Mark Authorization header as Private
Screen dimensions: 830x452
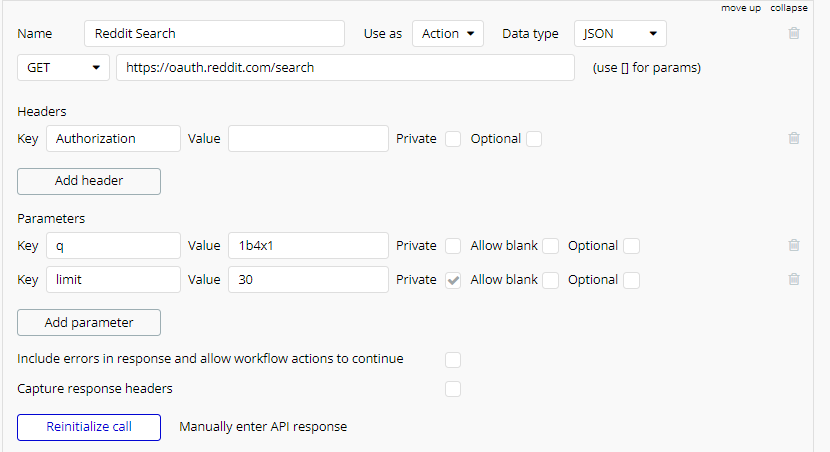(453, 139)
